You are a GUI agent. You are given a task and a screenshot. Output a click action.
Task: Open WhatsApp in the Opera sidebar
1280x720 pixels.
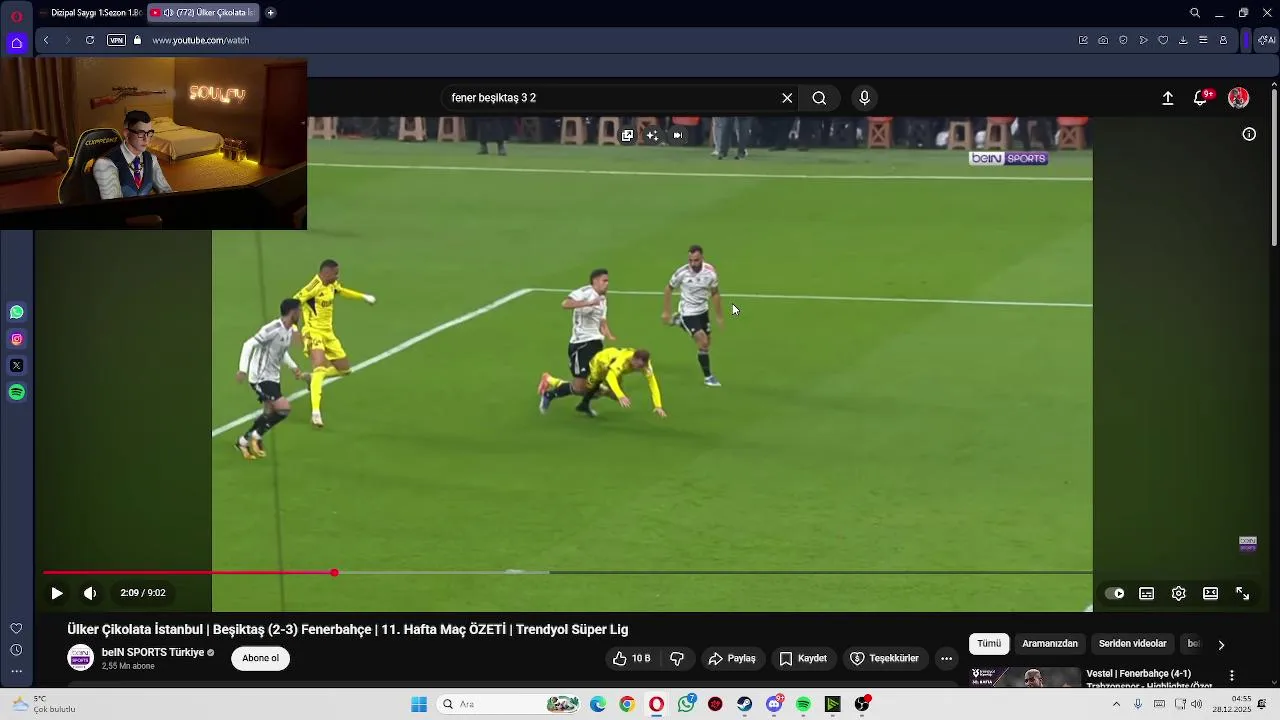[x=17, y=312]
